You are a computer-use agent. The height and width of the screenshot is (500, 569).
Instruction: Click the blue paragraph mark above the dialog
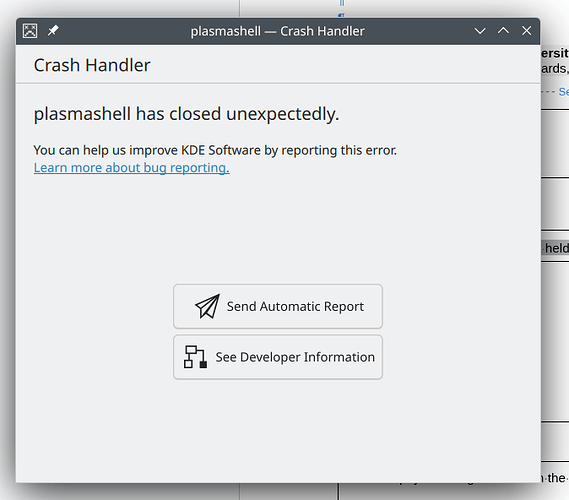(341, 15)
